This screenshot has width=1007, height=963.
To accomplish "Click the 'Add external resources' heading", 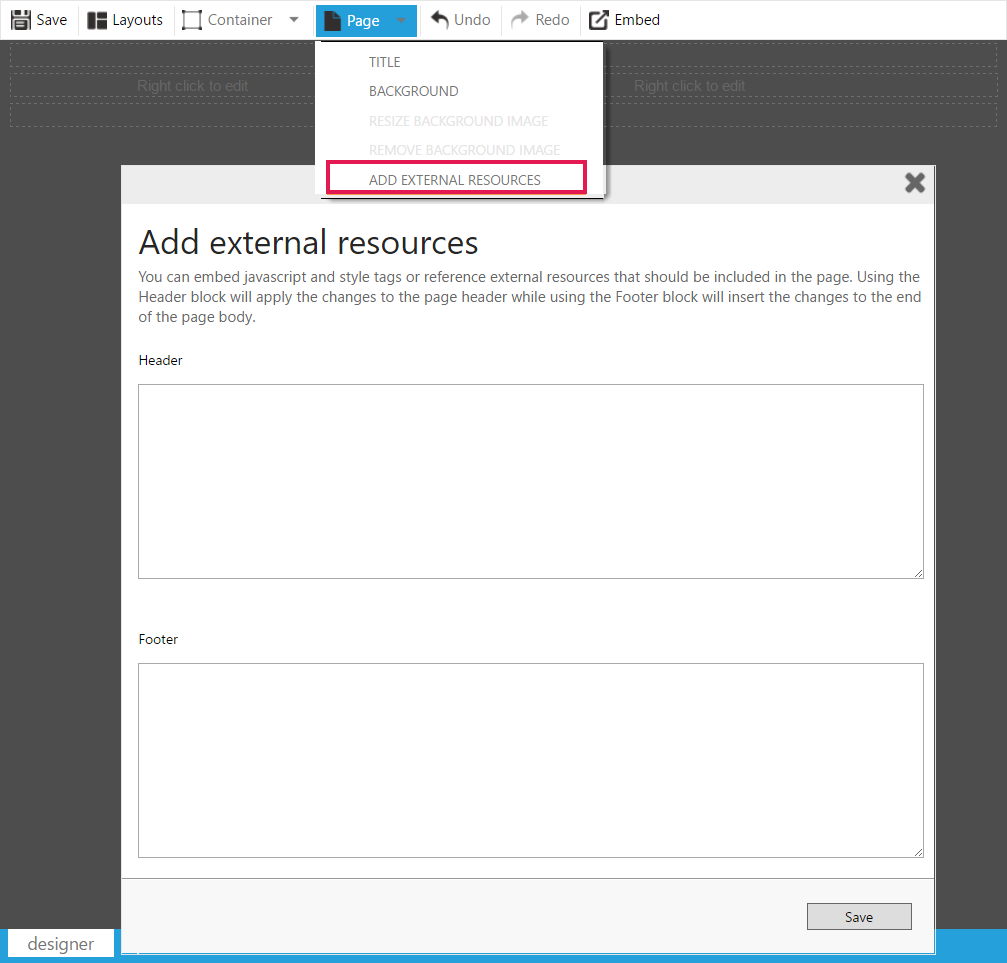I will (308, 243).
